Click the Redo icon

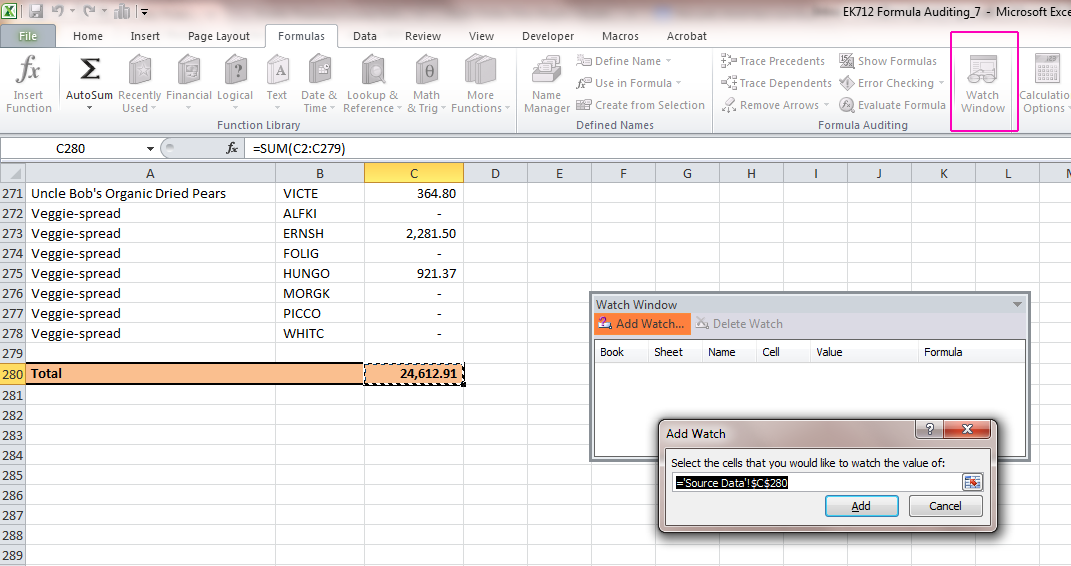pyautogui.click(x=89, y=11)
